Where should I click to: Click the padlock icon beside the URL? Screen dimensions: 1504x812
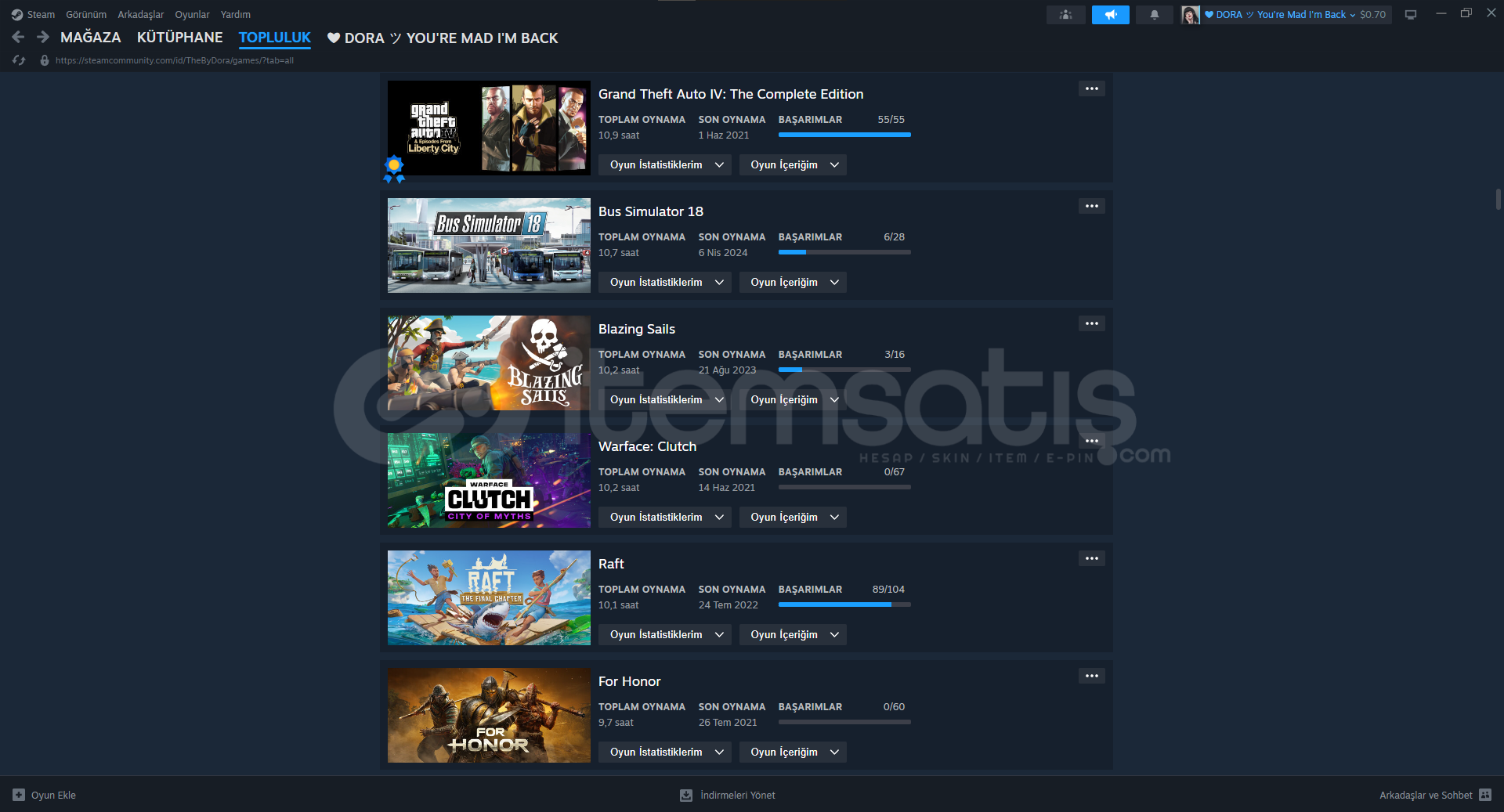coord(45,60)
